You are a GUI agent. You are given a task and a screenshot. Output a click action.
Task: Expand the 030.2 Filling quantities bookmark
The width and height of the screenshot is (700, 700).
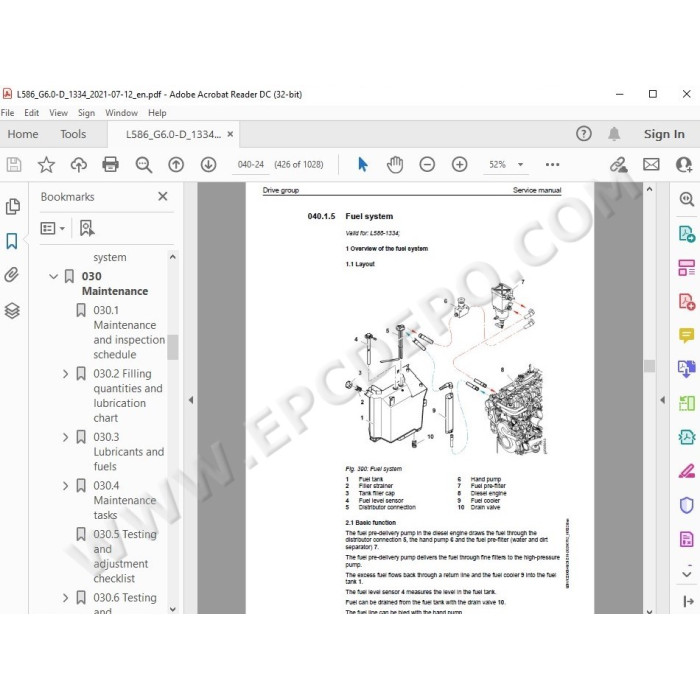point(65,374)
